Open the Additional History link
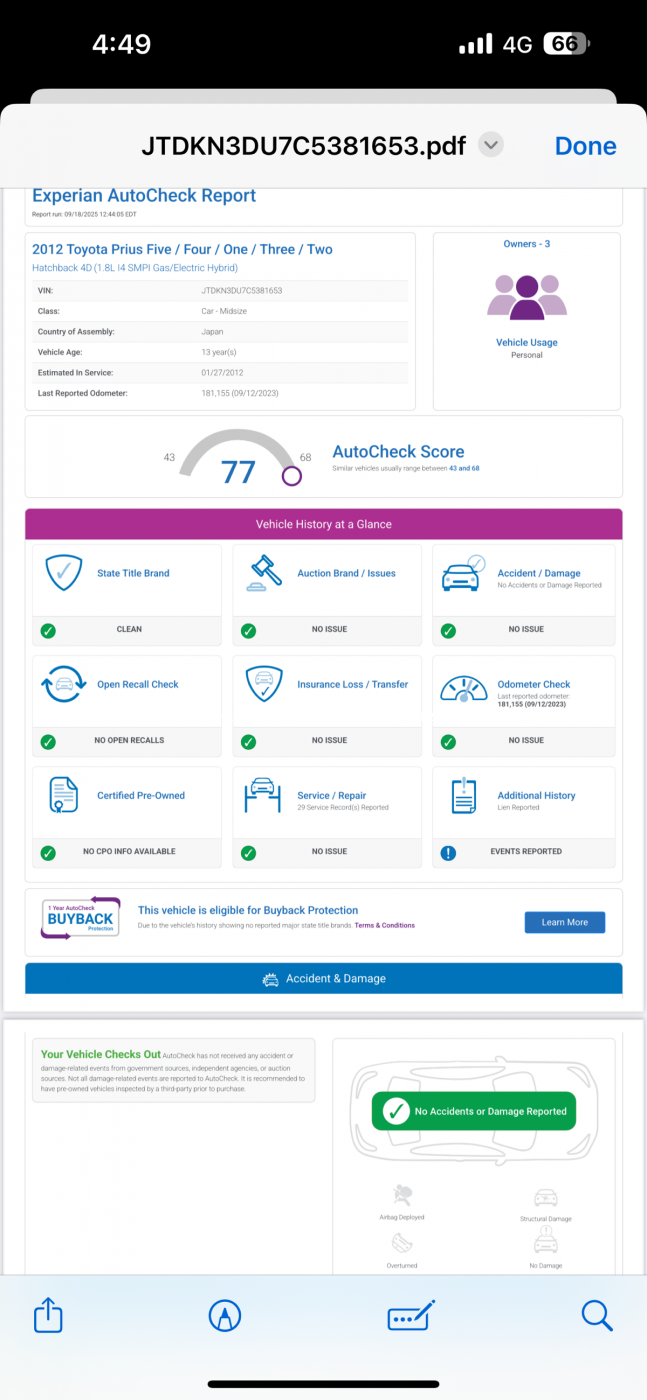Screen dimensions: 647x1400 point(536,796)
